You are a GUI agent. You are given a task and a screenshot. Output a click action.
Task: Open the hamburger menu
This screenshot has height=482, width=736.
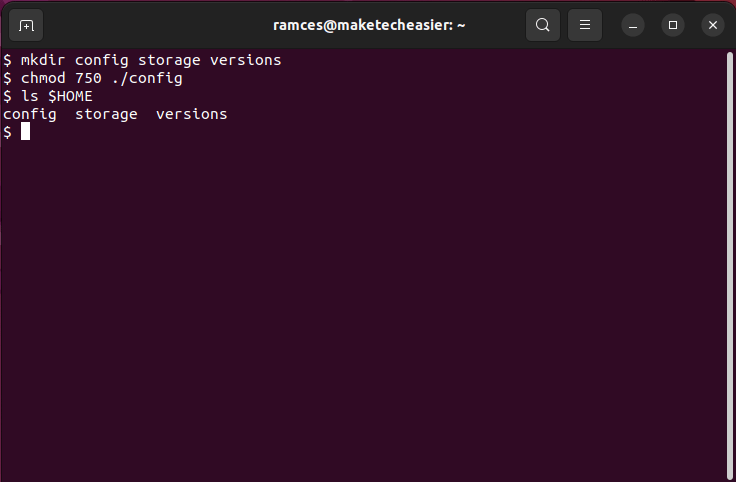coord(585,25)
